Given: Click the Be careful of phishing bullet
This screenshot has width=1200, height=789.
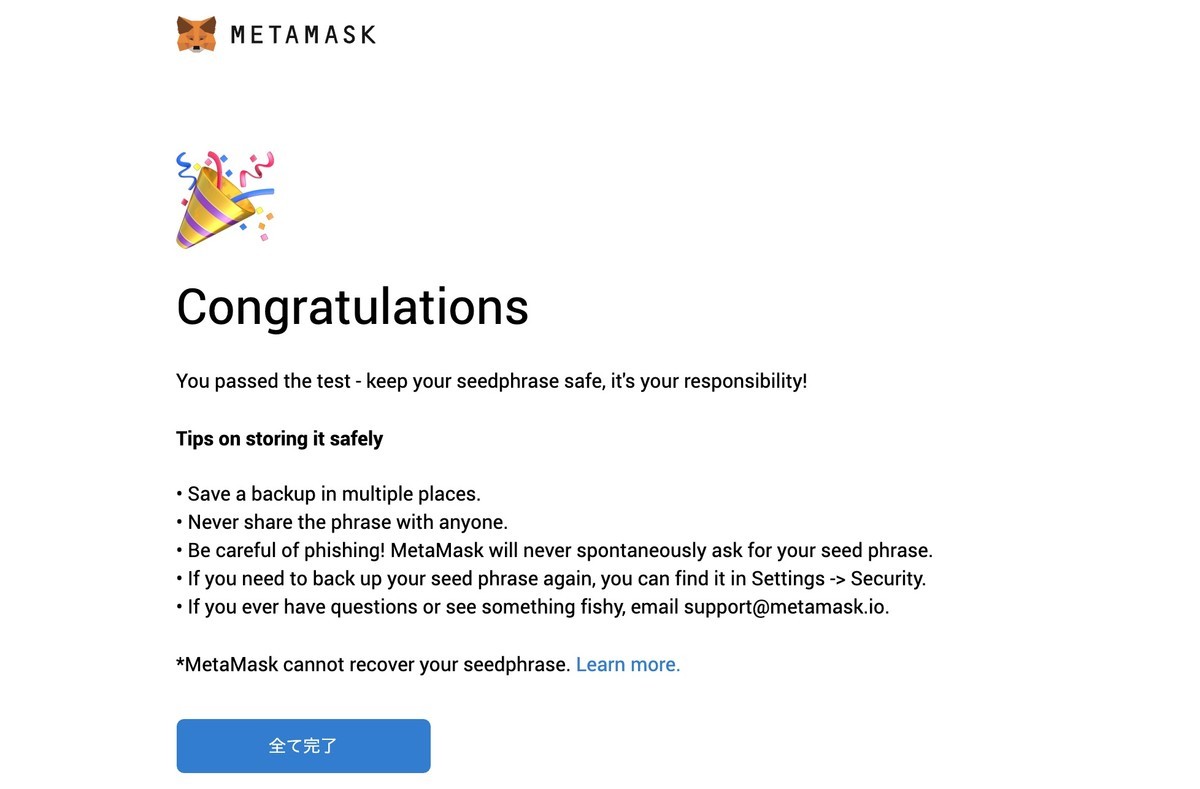Looking at the screenshot, I should [554, 550].
